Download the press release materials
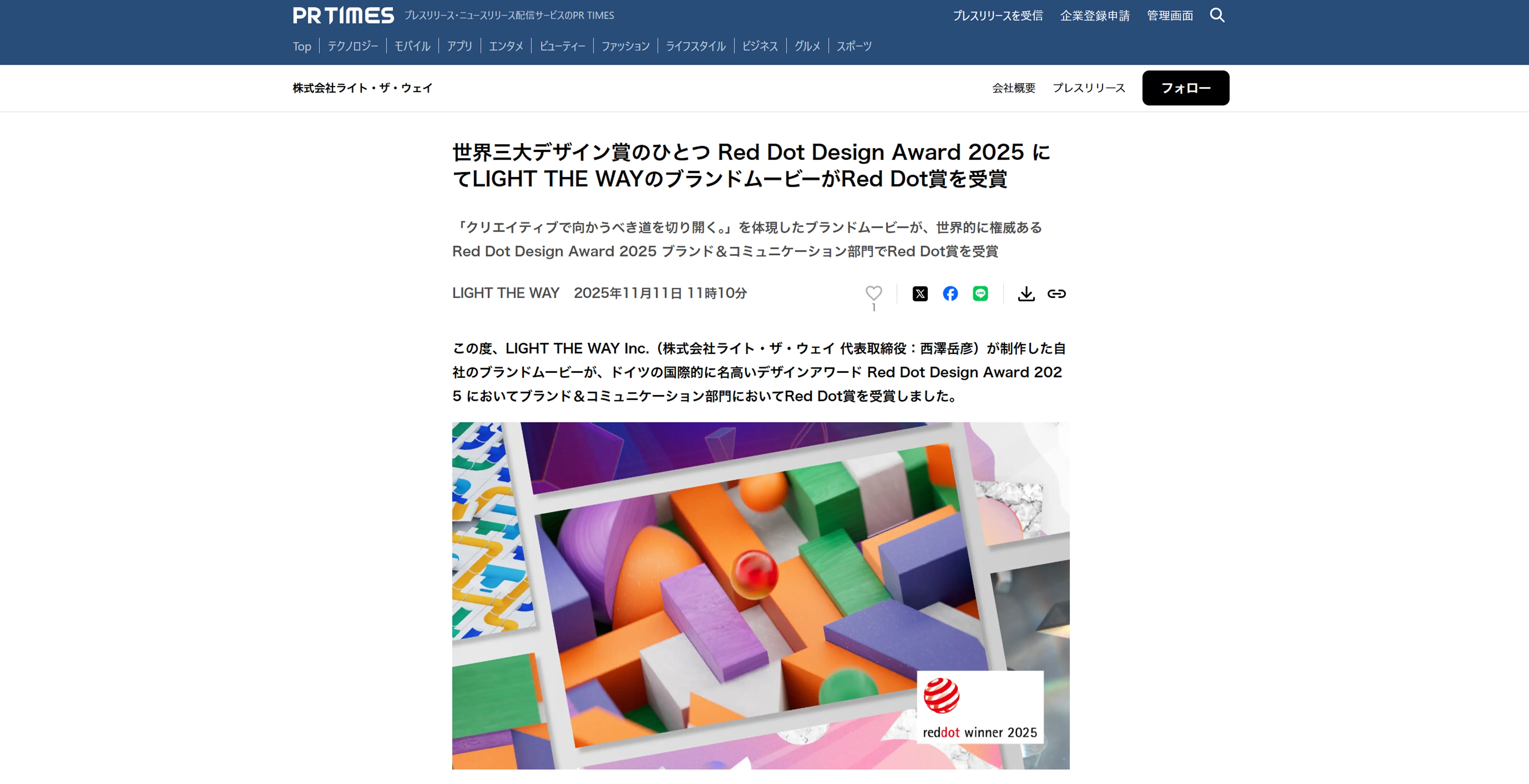The width and height of the screenshot is (1529, 784). [1025, 294]
